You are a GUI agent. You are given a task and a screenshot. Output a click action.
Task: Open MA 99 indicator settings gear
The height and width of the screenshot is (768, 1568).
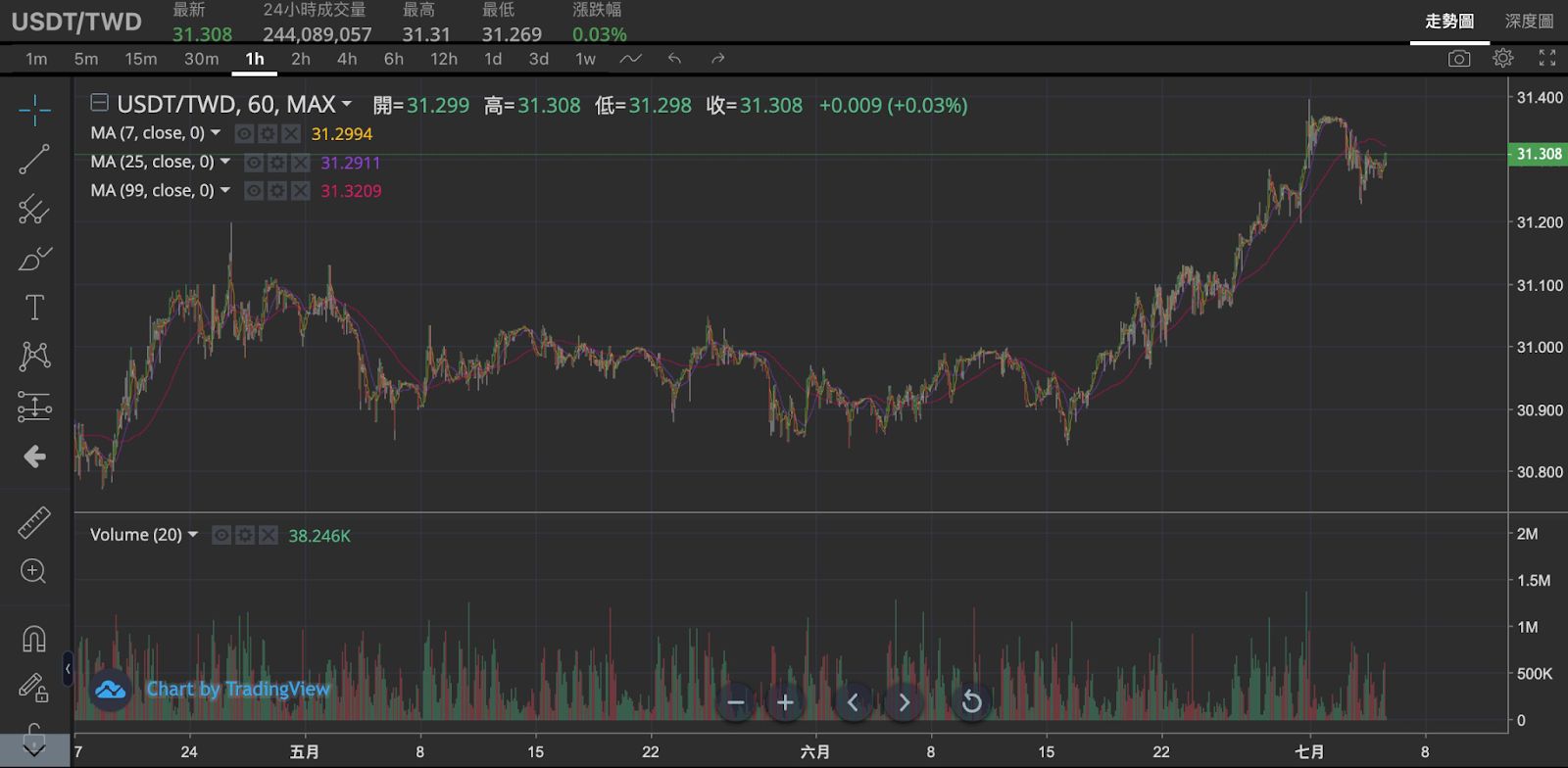[x=277, y=190]
